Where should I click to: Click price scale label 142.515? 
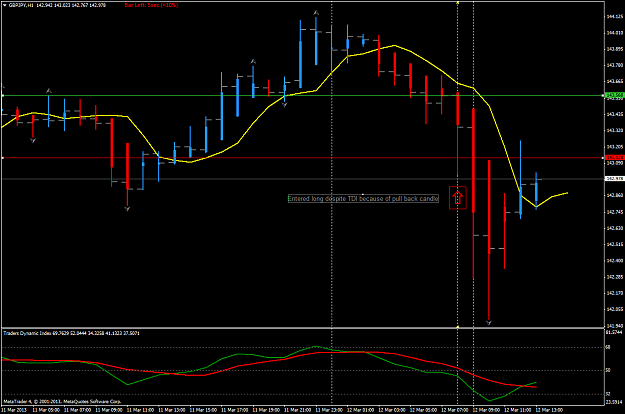(x=615, y=244)
